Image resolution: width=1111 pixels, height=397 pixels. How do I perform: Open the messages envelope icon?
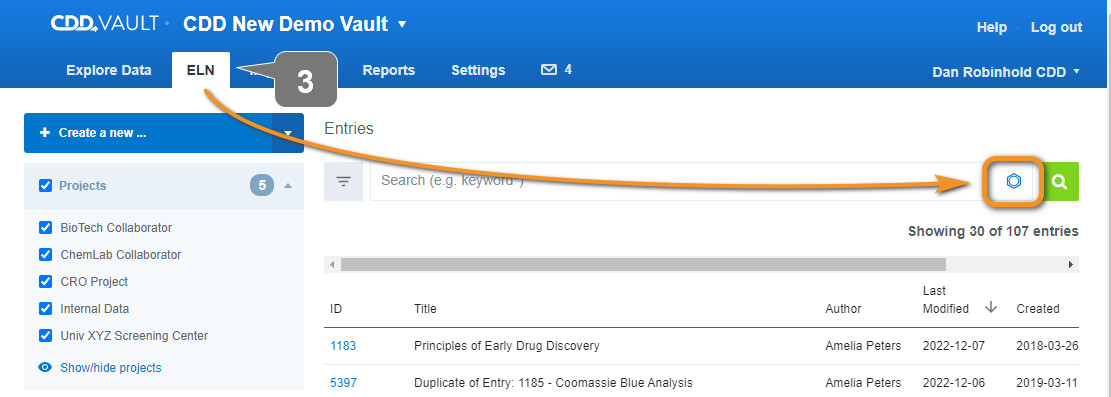click(548, 69)
